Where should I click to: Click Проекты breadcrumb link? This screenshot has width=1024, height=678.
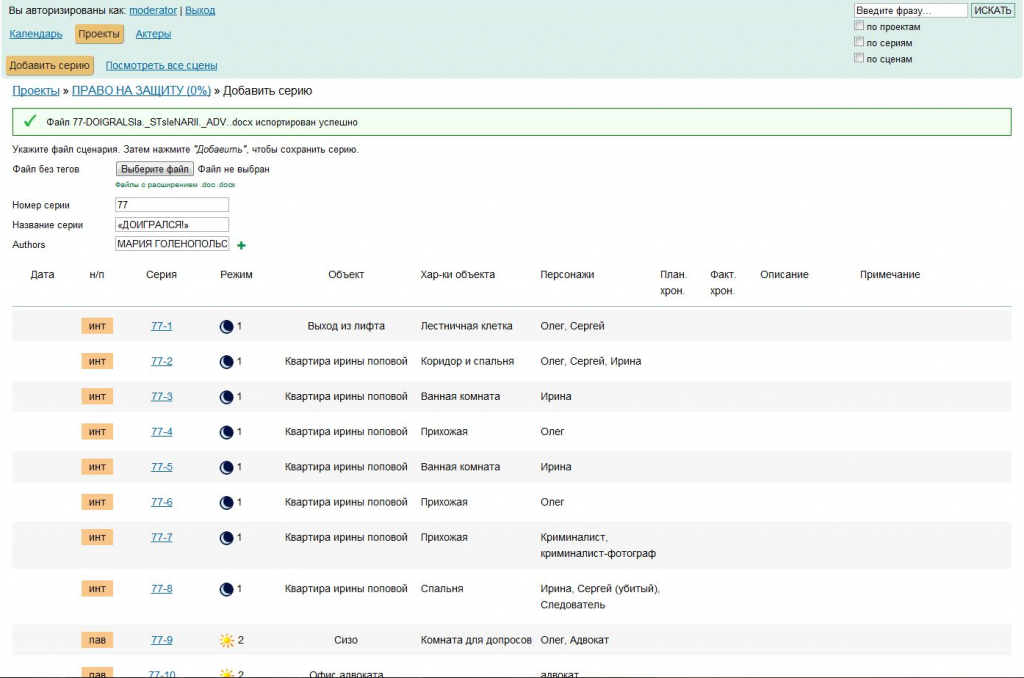coord(36,91)
